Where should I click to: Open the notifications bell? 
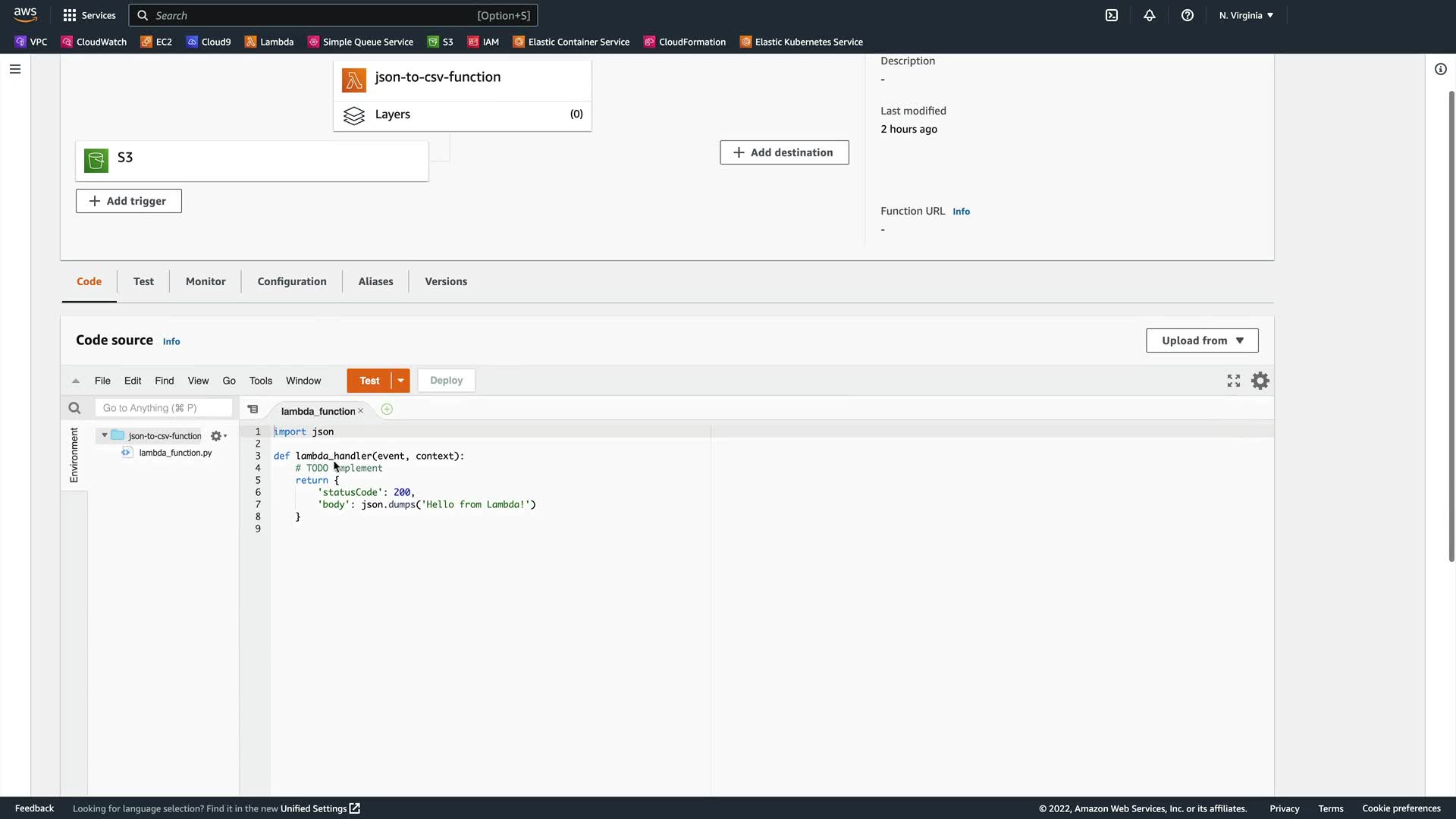(x=1150, y=15)
